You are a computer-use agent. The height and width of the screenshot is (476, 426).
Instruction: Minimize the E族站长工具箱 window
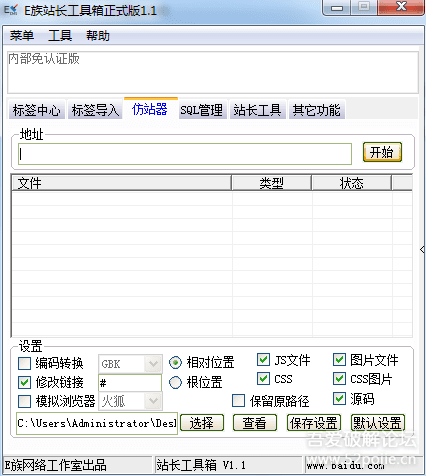[337, 7]
